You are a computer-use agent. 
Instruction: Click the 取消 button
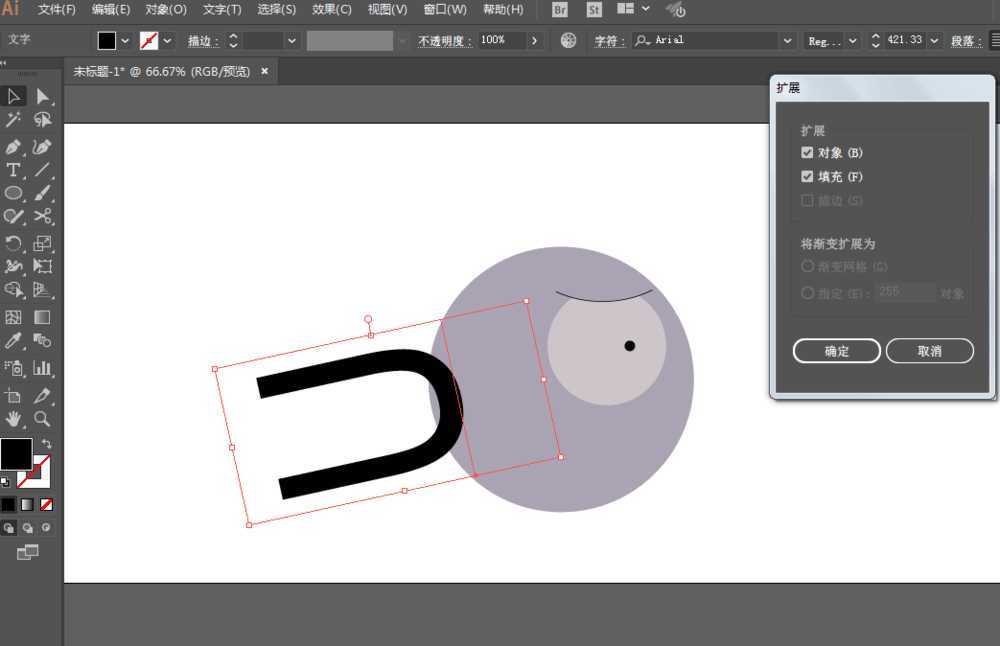[x=929, y=351]
